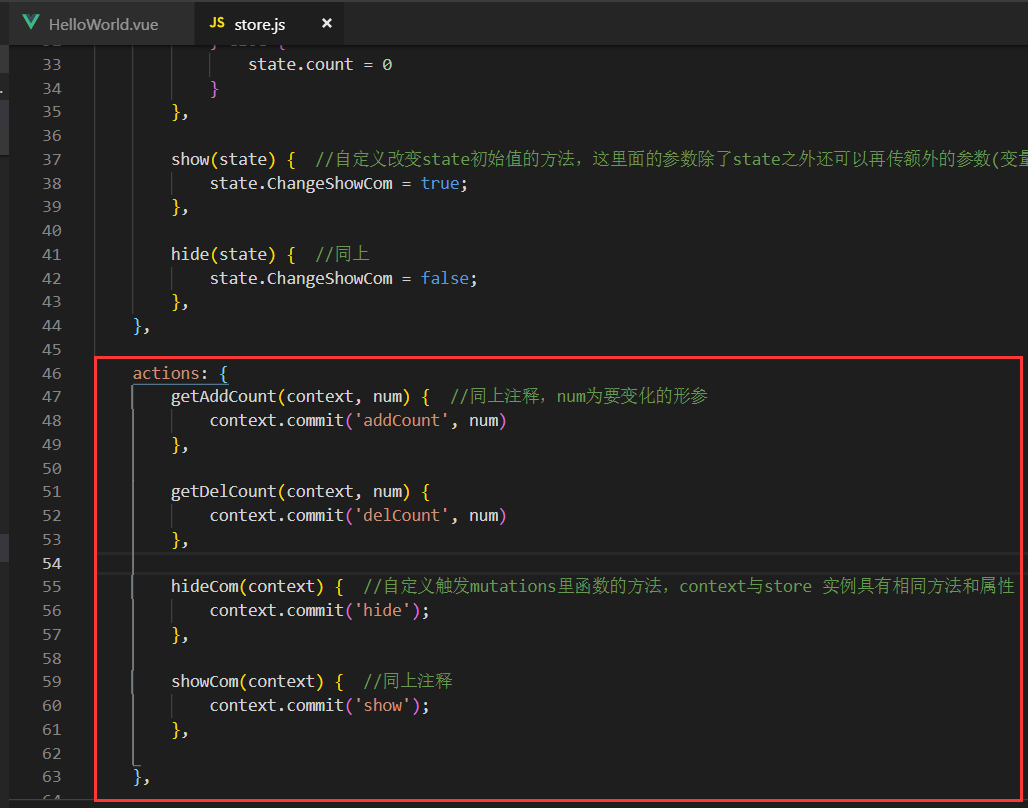Select line number 63 in gutter
The width and height of the screenshot is (1028, 808).
(52, 777)
